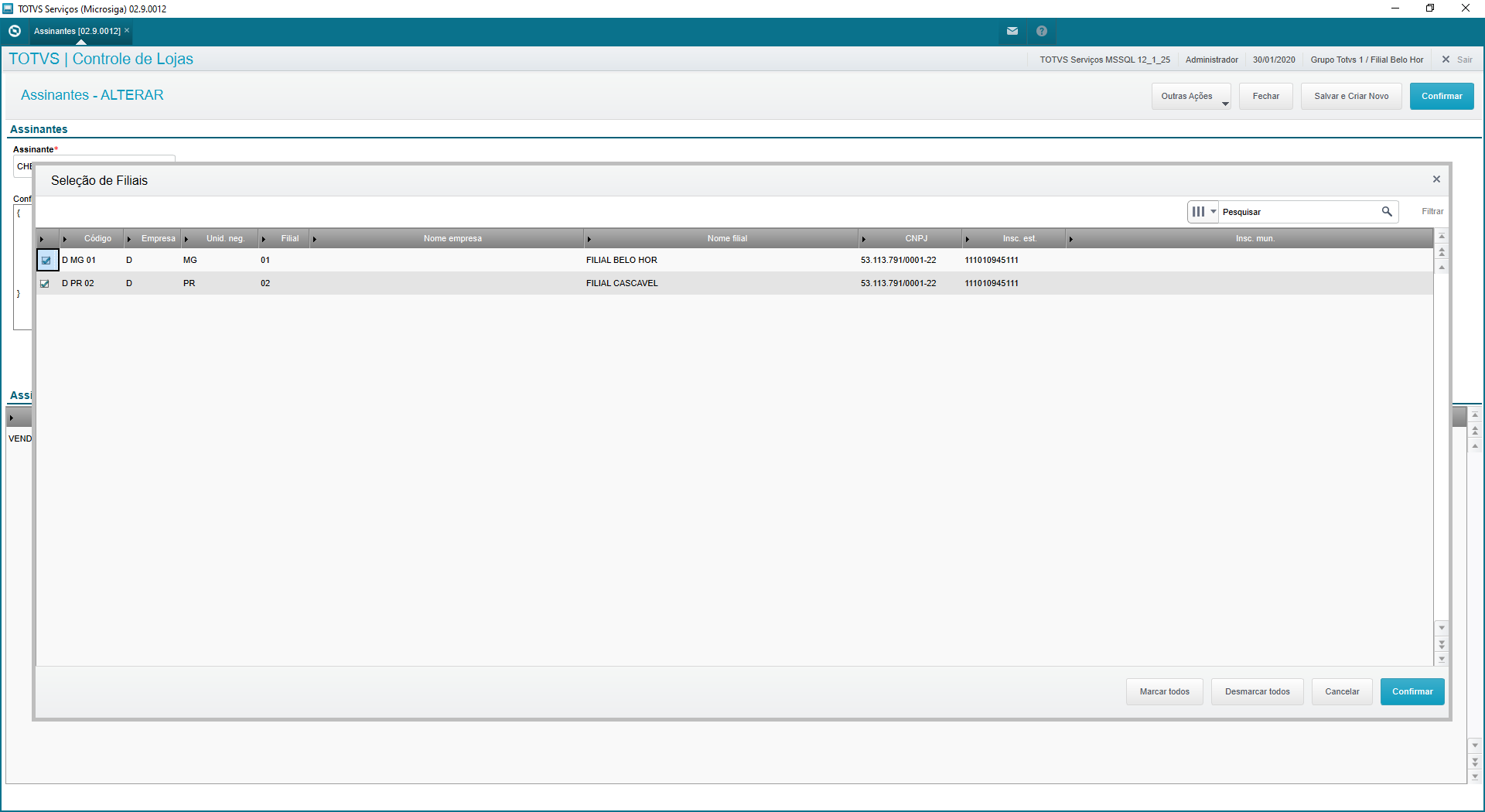The image size is (1485, 812).
Task: Click the Insc. est. value in the D PR 02 row
Action: (992, 284)
